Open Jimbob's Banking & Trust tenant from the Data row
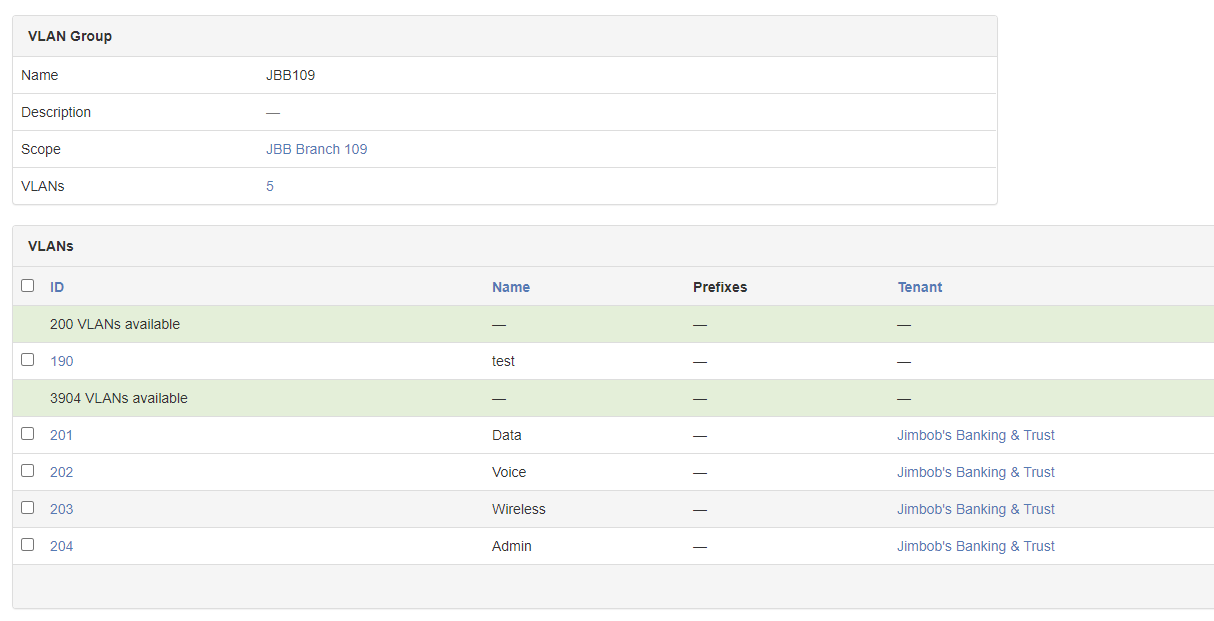 point(976,434)
